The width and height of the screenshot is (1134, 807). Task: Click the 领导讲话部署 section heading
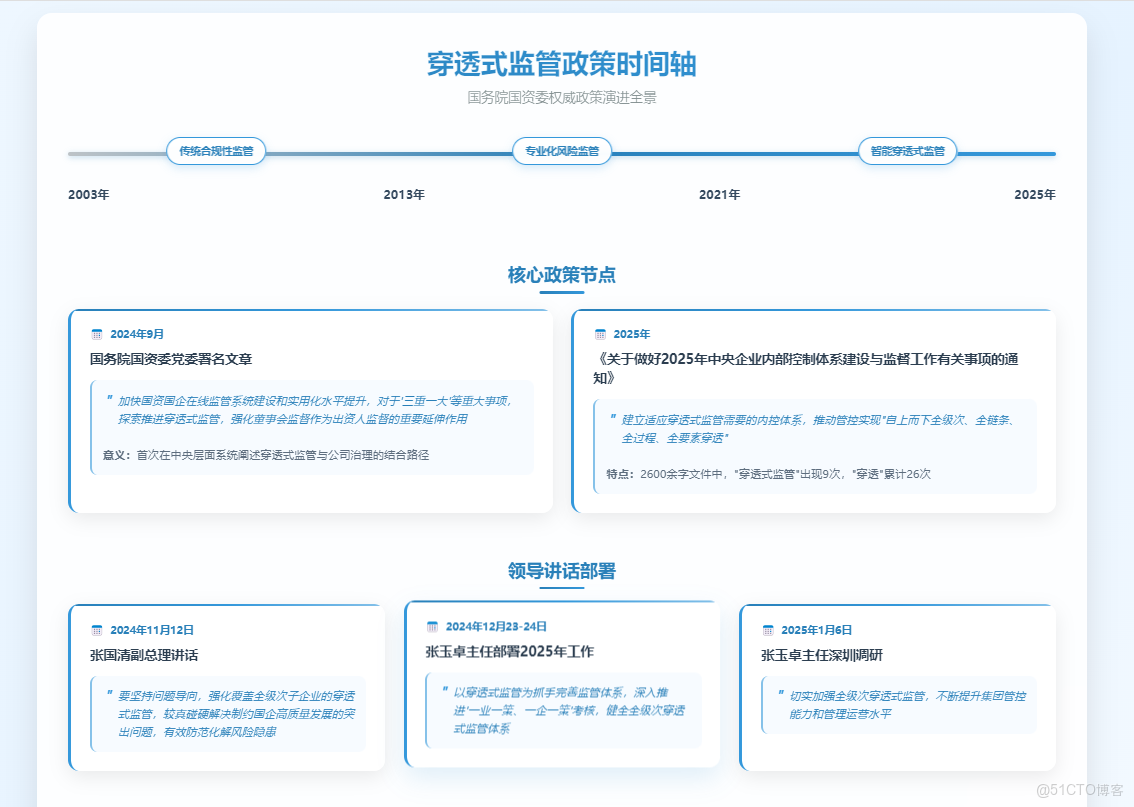pyautogui.click(x=561, y=572)
